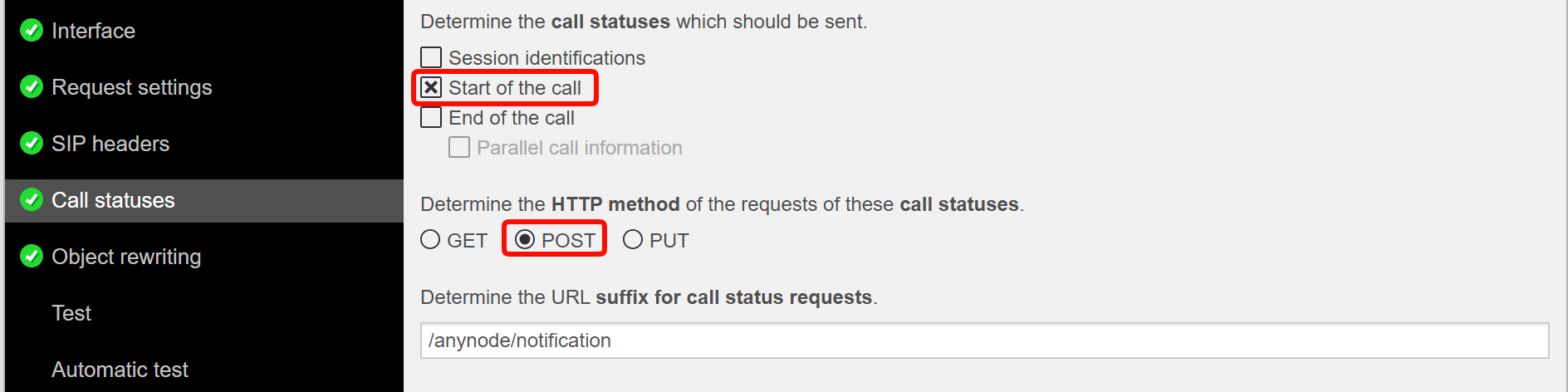
Task: Select Call statuses in the sidebar
Action: point(113,200)
